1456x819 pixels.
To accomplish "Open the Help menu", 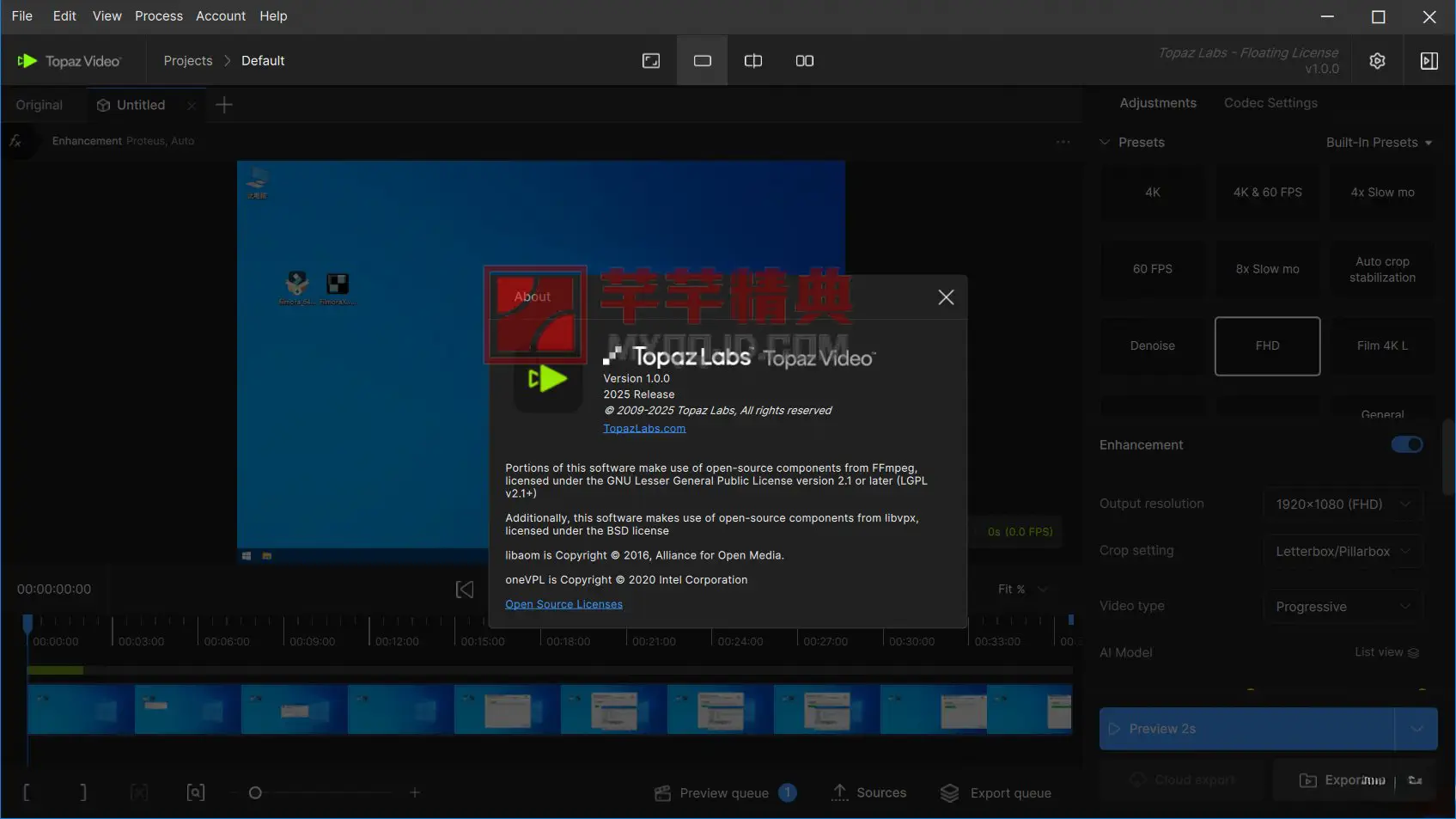I will [273, 16].
